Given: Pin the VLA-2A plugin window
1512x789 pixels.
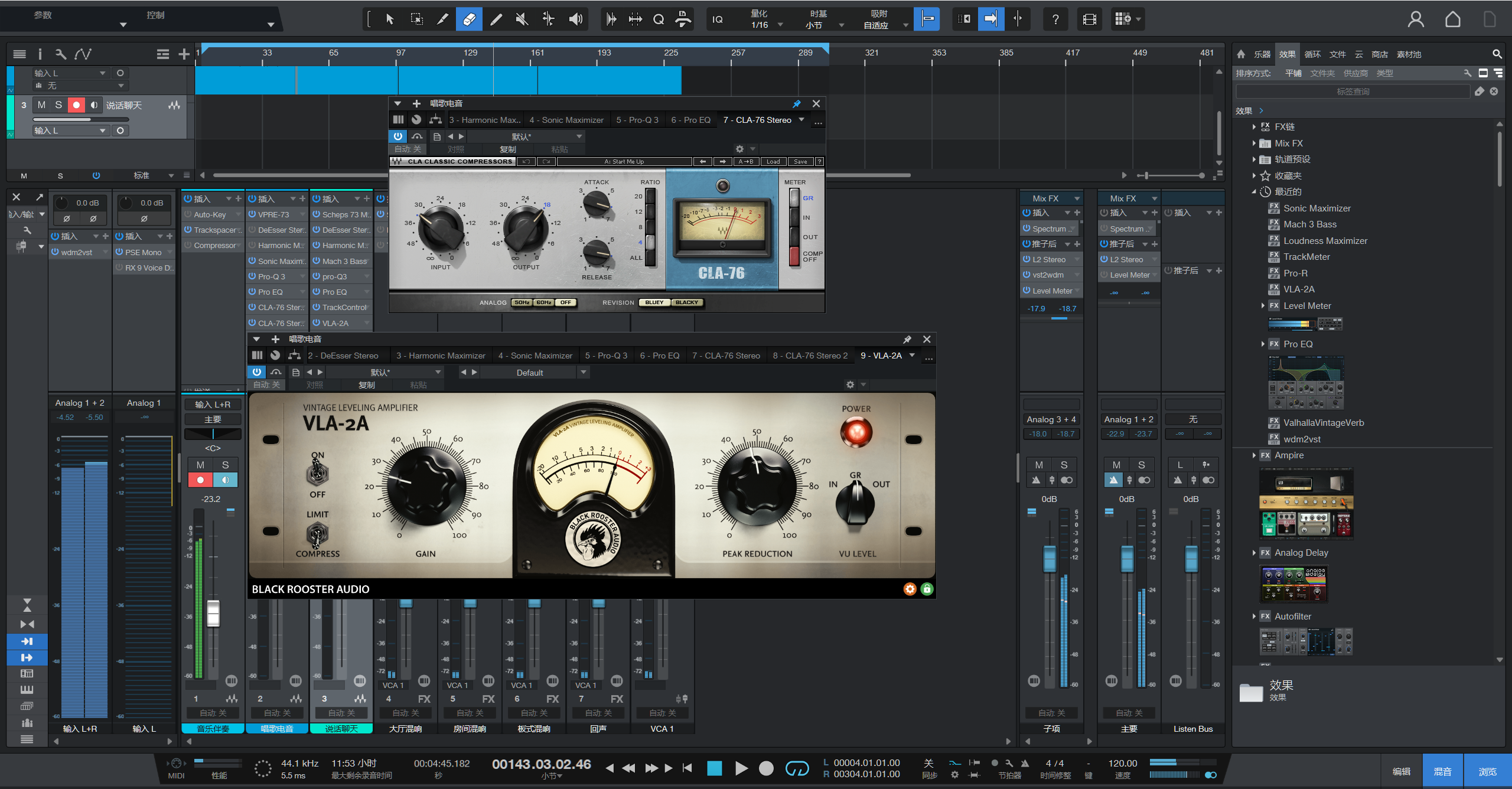Looking at the screenshot, I should point(907,340).
